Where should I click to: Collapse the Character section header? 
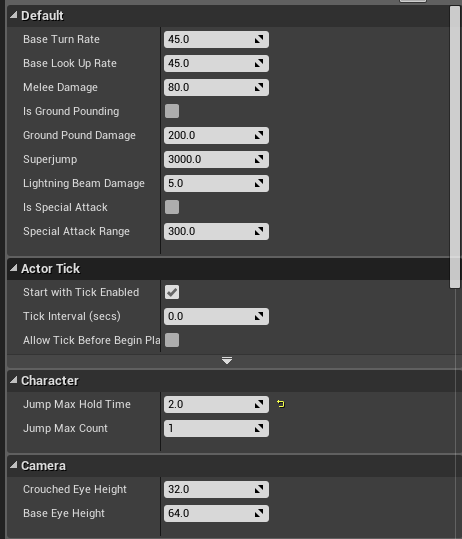point(14,380)
